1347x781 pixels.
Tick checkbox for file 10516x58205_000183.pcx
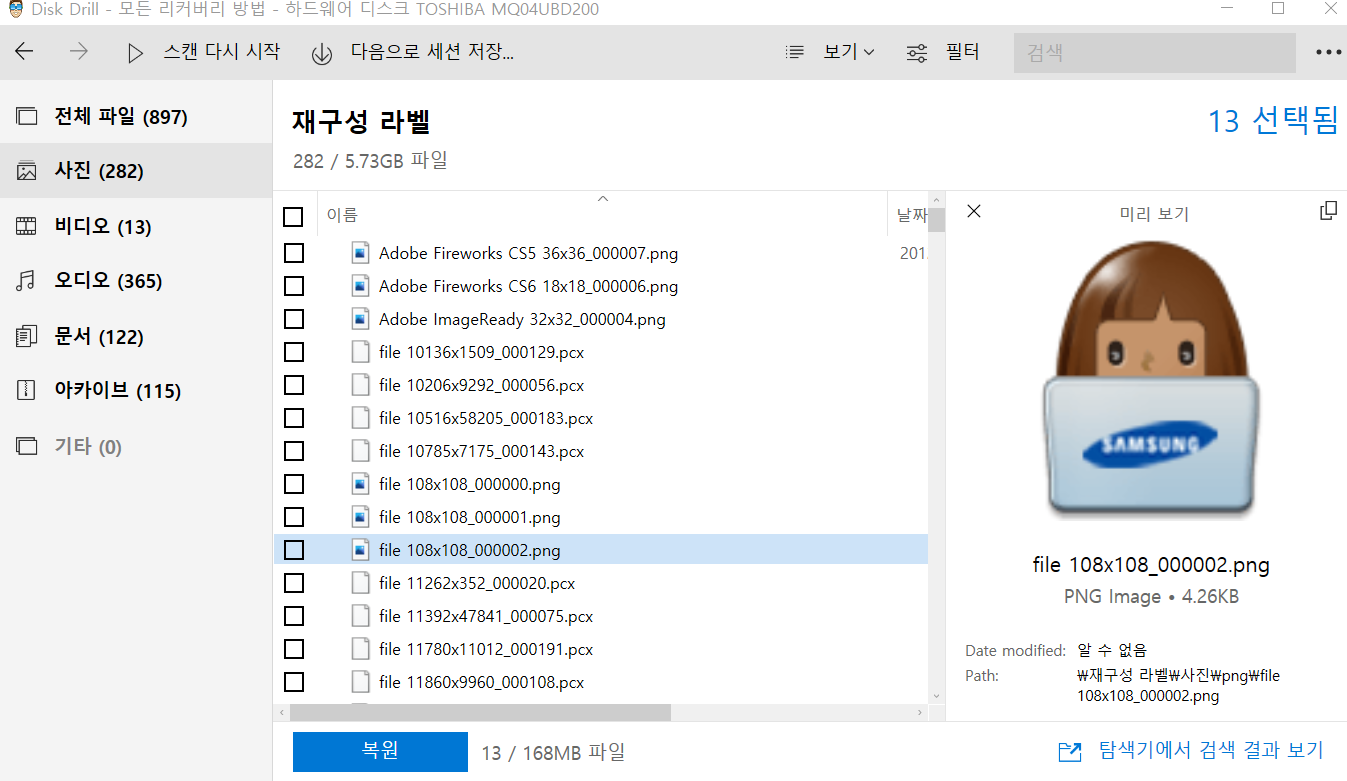[x=294, y=418]
